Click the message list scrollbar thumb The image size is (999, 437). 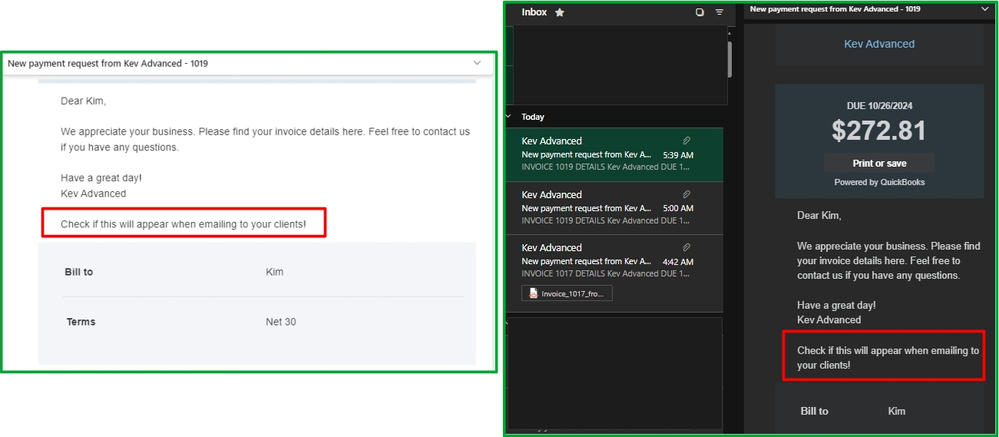(x=729, y=59)
